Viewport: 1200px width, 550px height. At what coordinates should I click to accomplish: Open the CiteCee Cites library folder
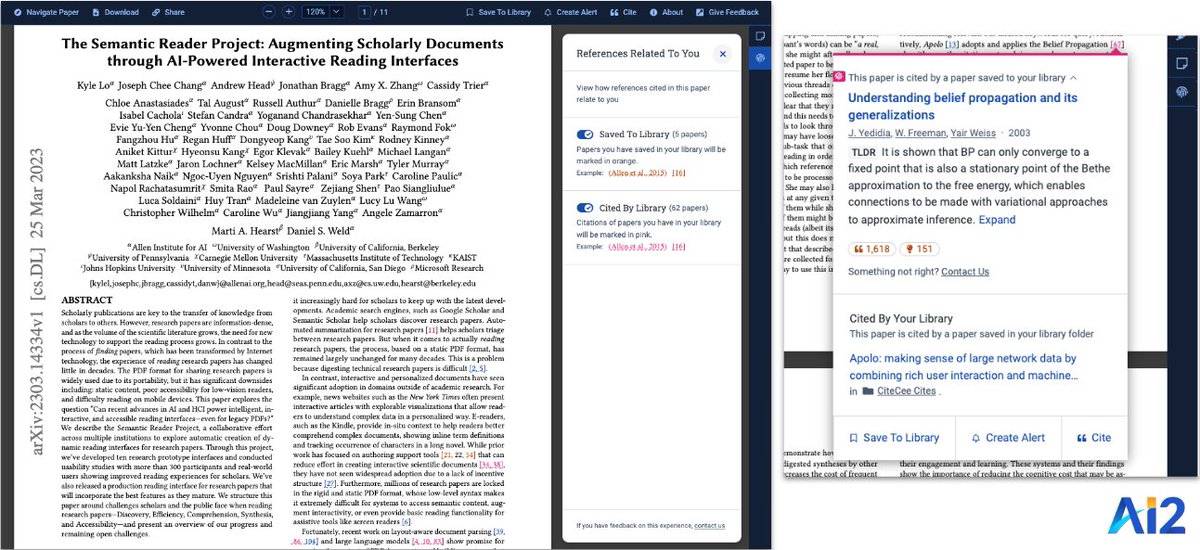point(908,392)
